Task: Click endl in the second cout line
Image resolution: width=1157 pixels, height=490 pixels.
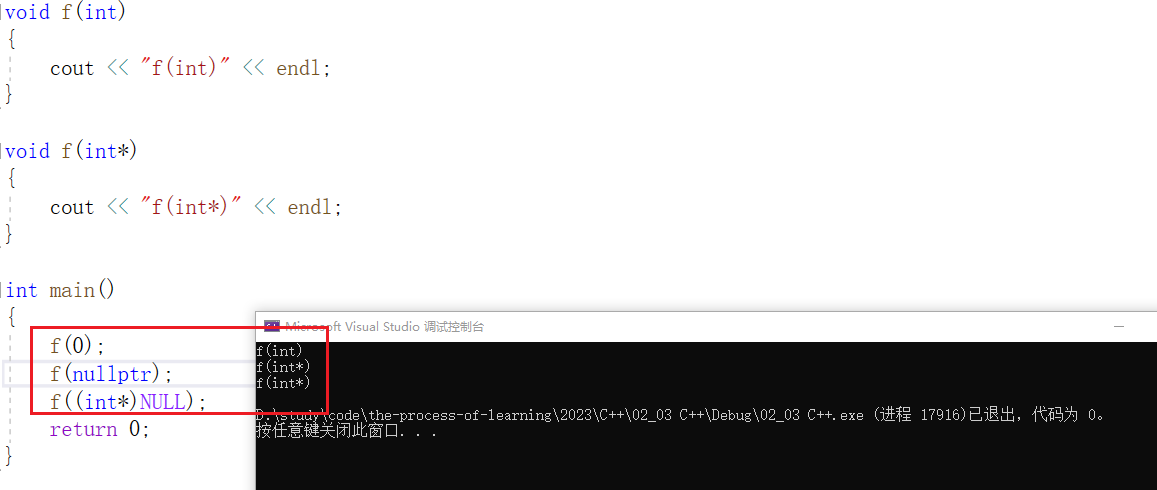Action: pyautogui.click(x=310, y=207)
